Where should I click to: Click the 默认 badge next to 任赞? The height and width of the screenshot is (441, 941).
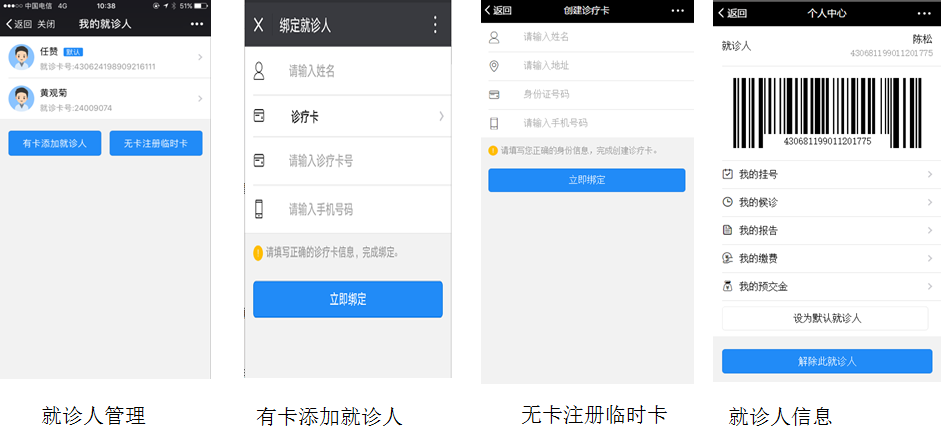[x=73, y=52]
